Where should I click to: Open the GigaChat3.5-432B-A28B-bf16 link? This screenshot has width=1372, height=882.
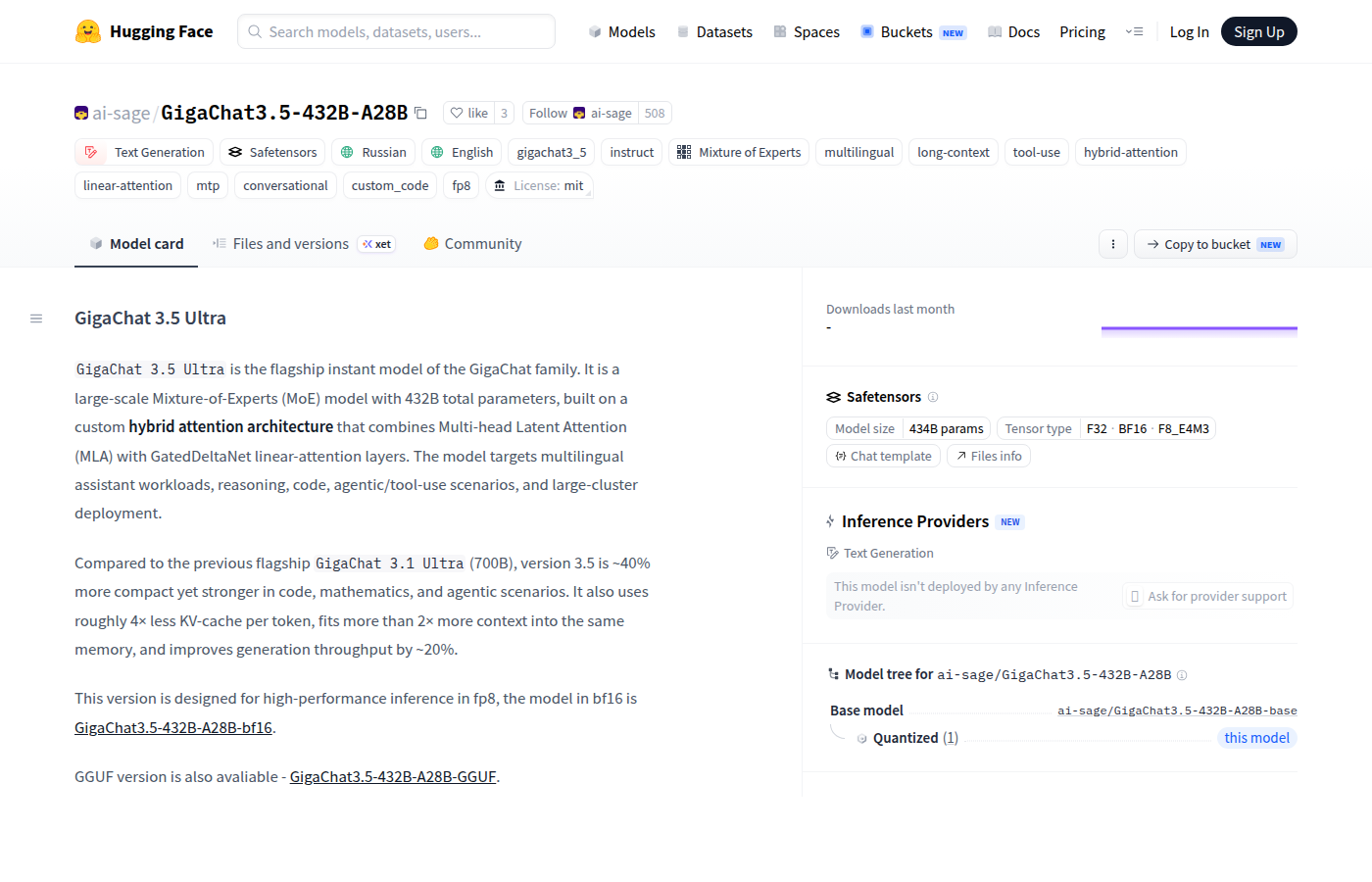[173, 727]
